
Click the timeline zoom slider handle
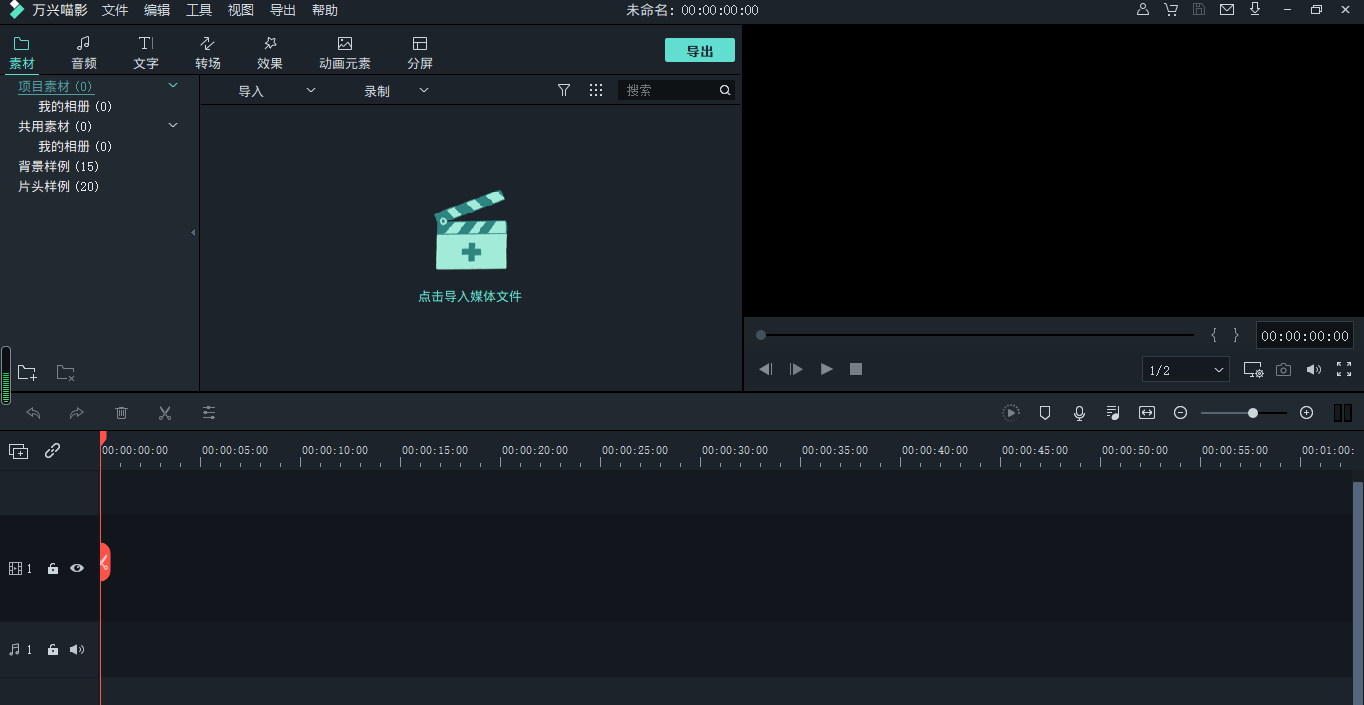tap(1253, 413)
